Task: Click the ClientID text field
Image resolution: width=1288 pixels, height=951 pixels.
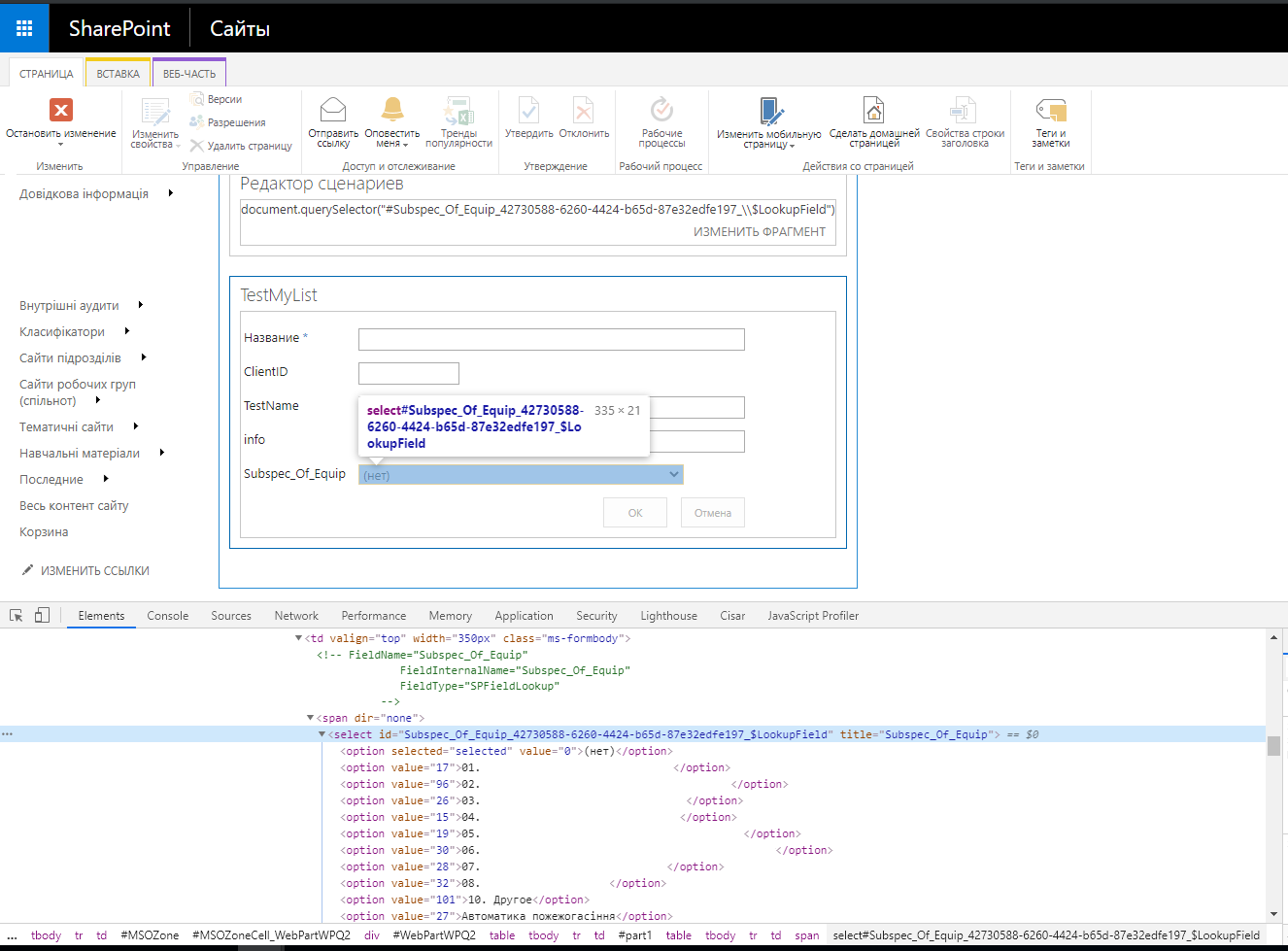Action: coord(409,373)
